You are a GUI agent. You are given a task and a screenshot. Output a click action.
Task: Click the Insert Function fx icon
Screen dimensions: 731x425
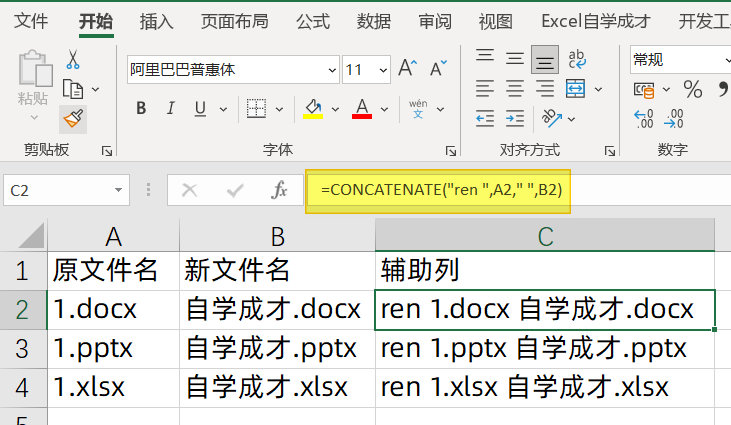(279, 190)
